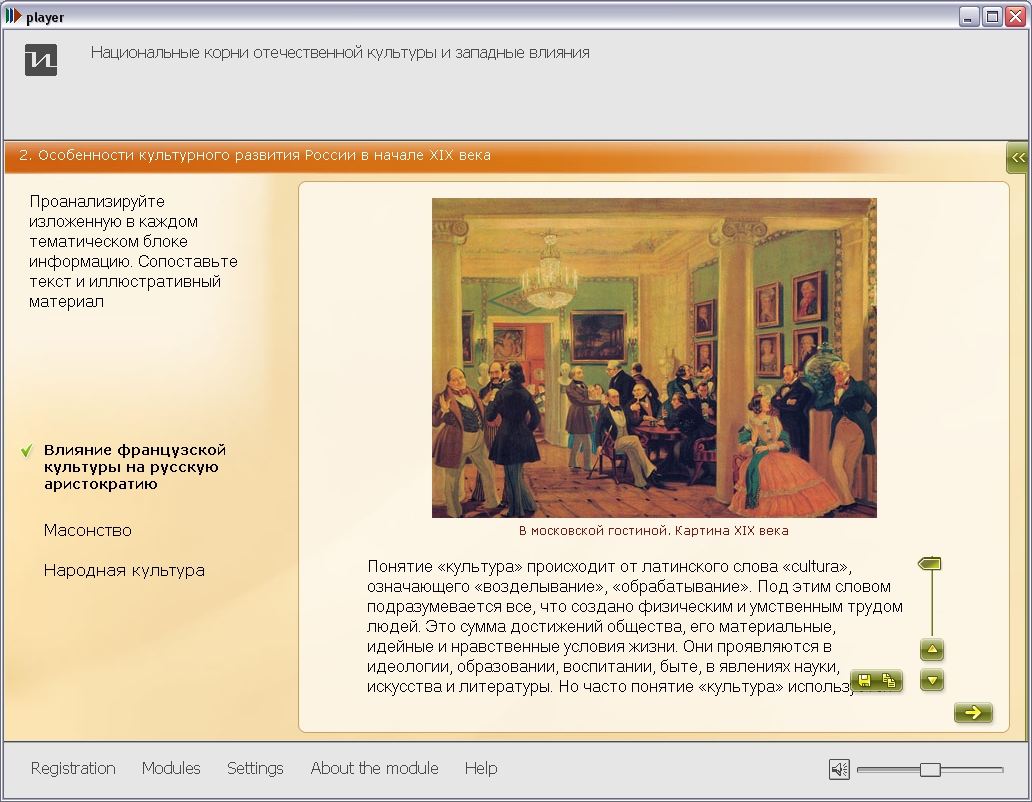Viewport: 1032px width, 802px height.
Task: Mute sound with the speaker icon
Action: pyautogui.click(x=839, y=769)
